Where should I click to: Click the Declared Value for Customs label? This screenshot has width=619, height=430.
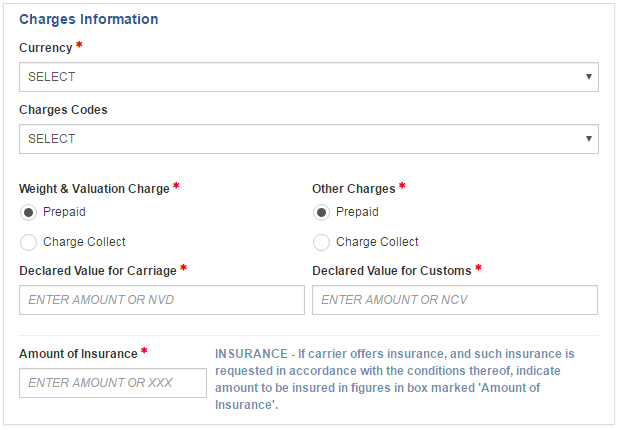click(x=392, y=271)
